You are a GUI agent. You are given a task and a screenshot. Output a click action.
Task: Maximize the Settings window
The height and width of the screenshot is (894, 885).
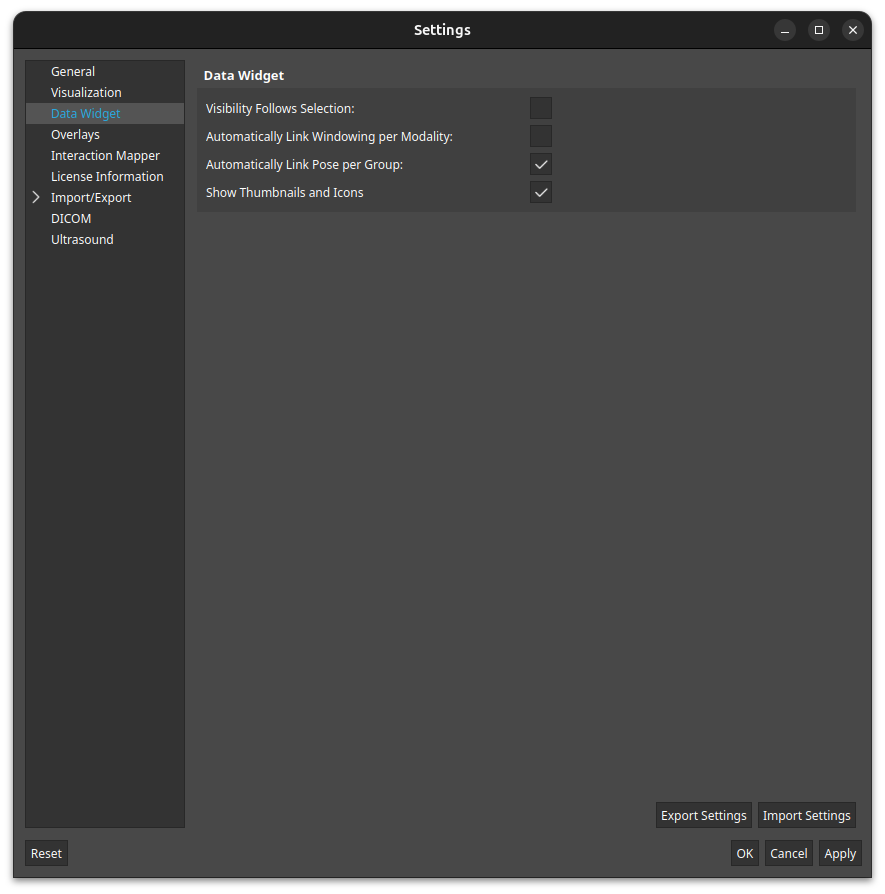819,30
